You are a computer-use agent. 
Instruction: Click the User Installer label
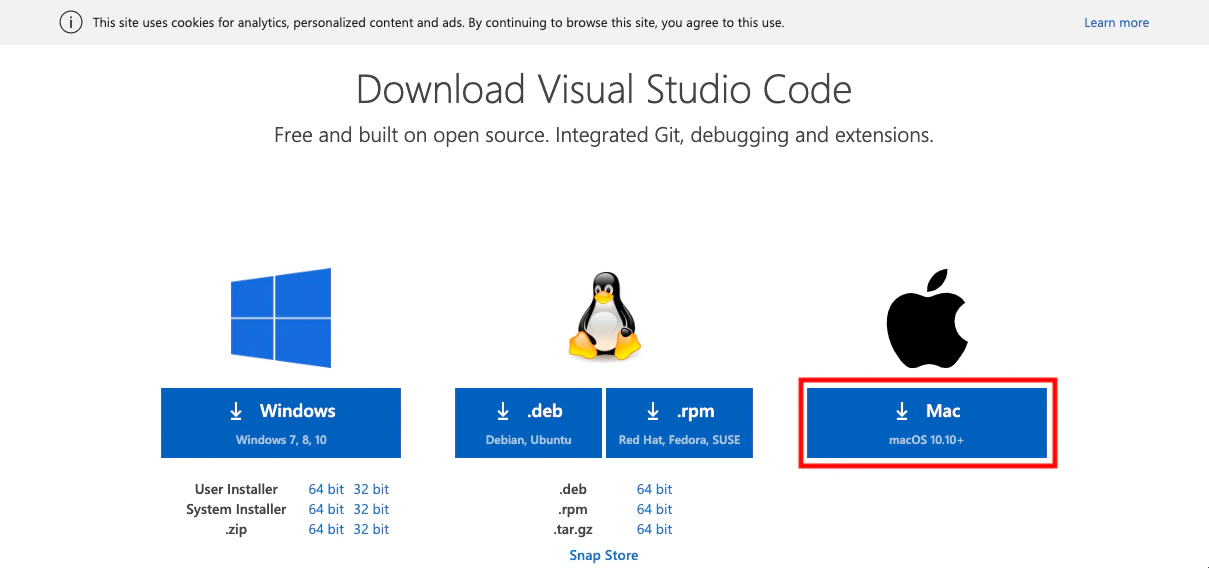pyautogui.click(x=236, y=489)
